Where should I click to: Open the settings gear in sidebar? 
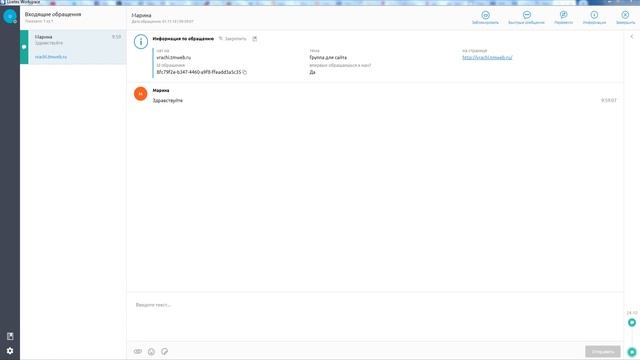click(10, 351)
